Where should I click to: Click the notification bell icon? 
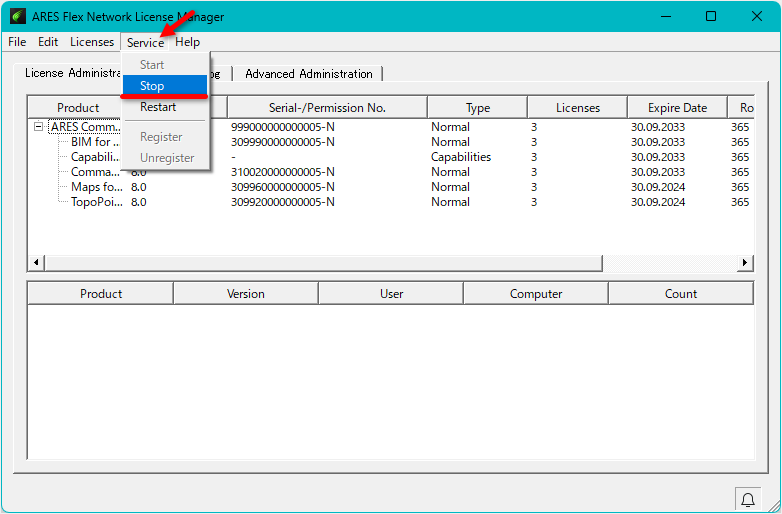point(748,500)
